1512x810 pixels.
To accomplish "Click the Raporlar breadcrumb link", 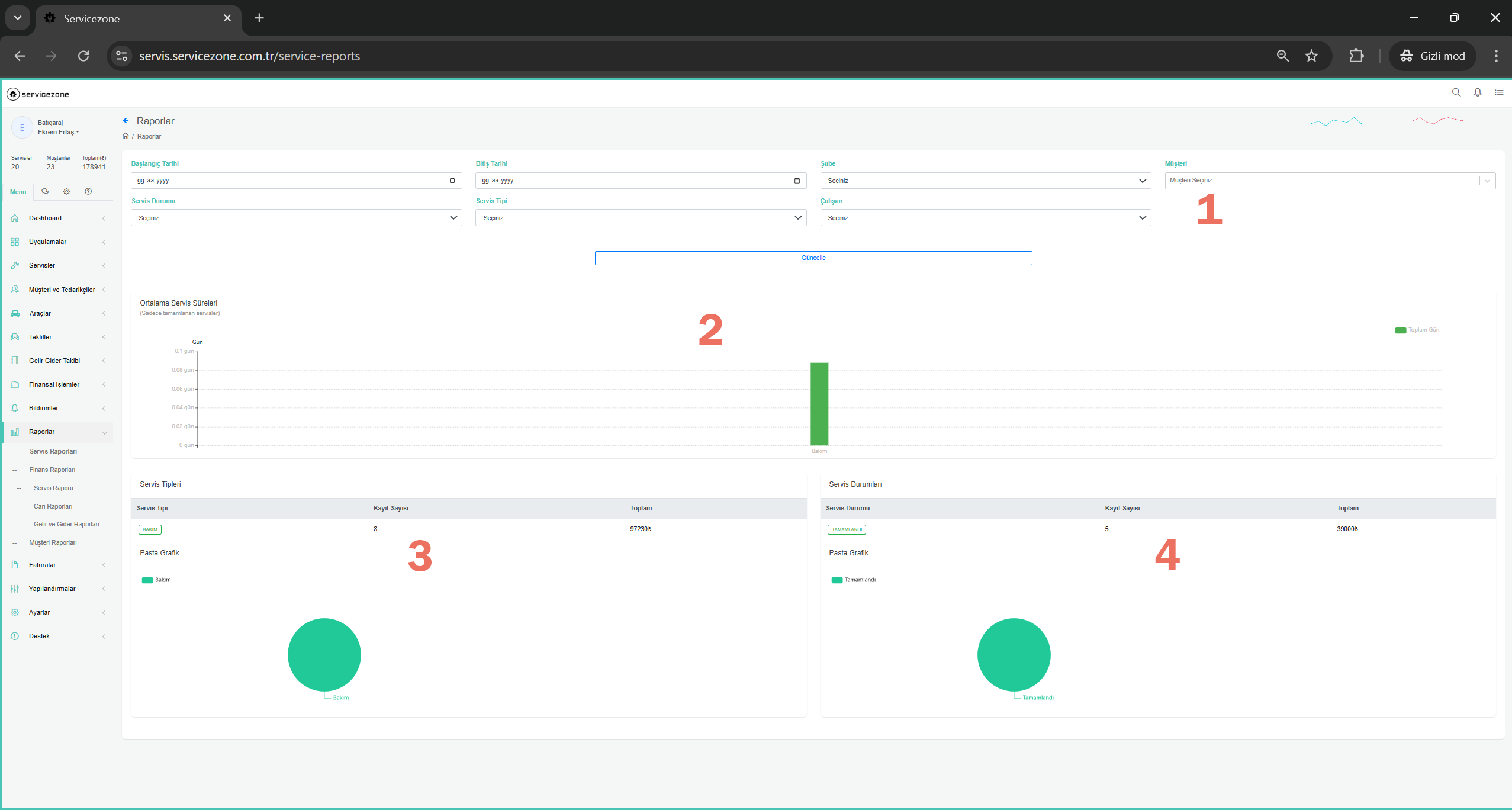I will 149,136.
